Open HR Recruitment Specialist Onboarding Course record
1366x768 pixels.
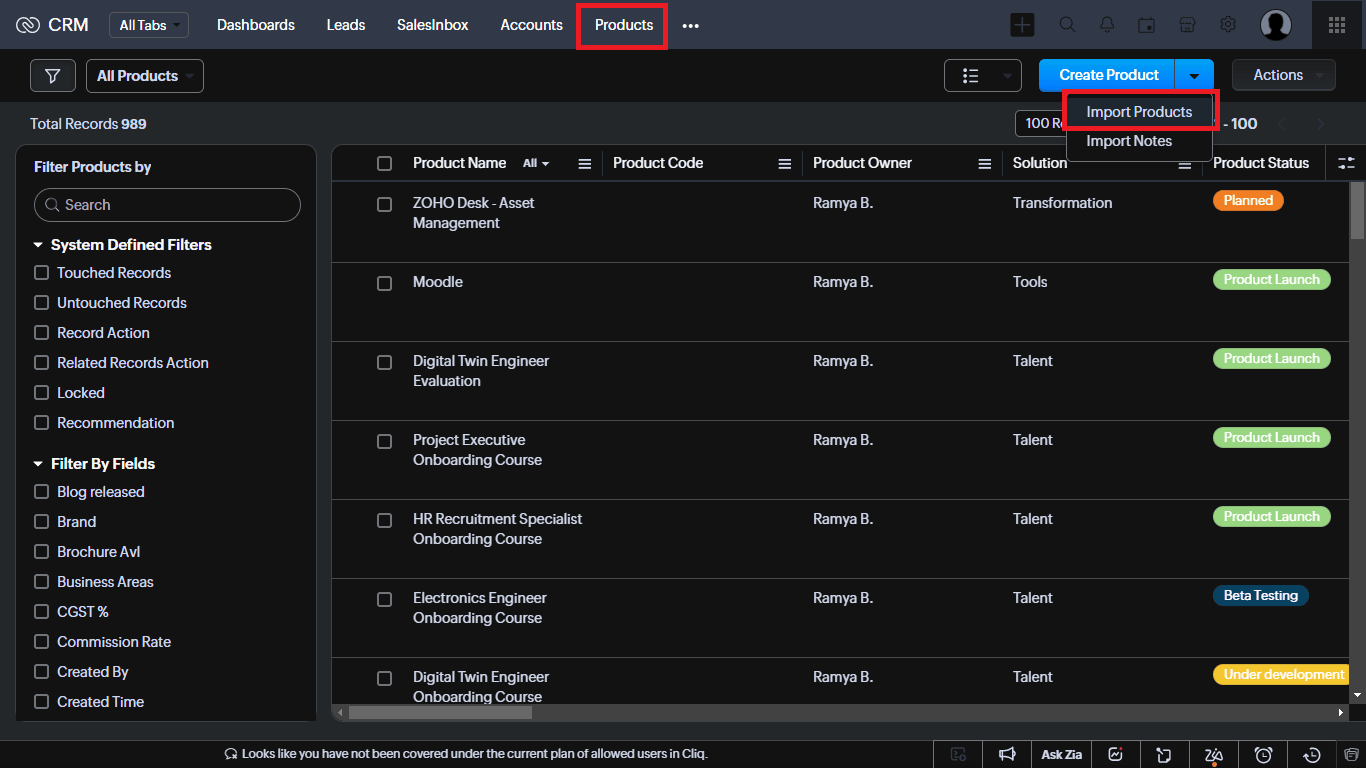pyautogui.click(x=497, y=529)
